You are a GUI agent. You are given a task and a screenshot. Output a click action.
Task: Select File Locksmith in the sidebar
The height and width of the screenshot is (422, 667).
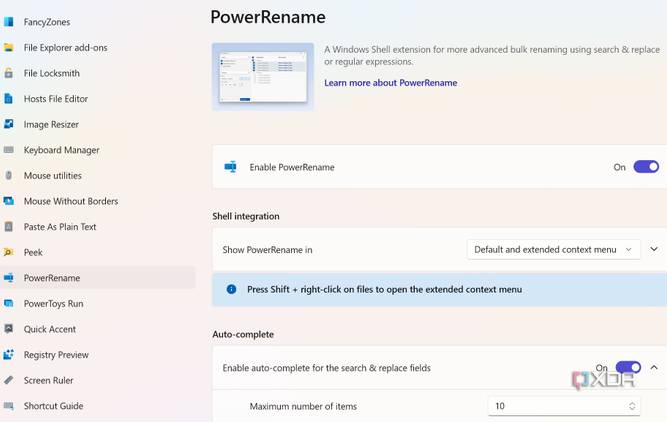pos(51,73)
